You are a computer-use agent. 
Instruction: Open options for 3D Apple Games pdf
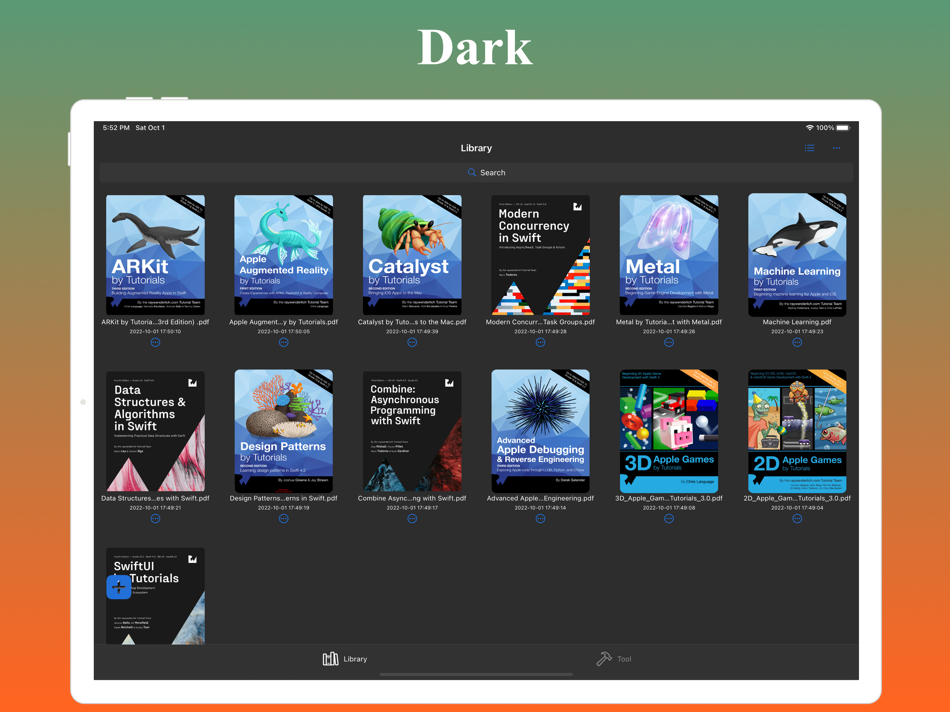669,519
